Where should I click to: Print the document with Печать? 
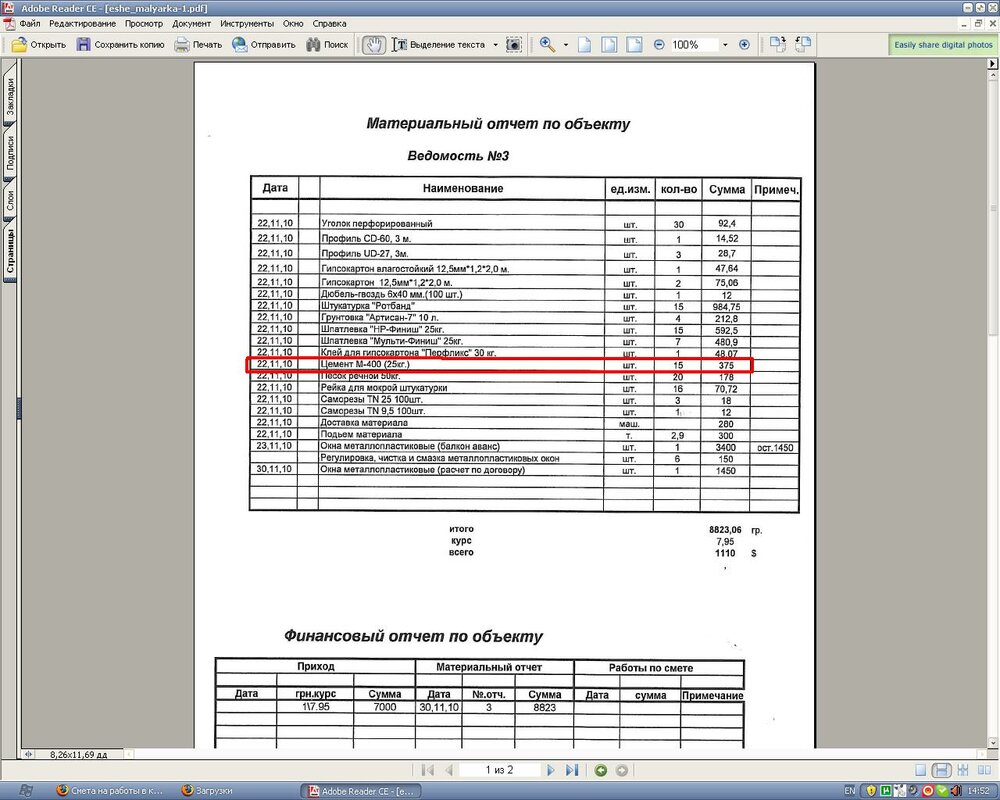click(x=198, y=45)
